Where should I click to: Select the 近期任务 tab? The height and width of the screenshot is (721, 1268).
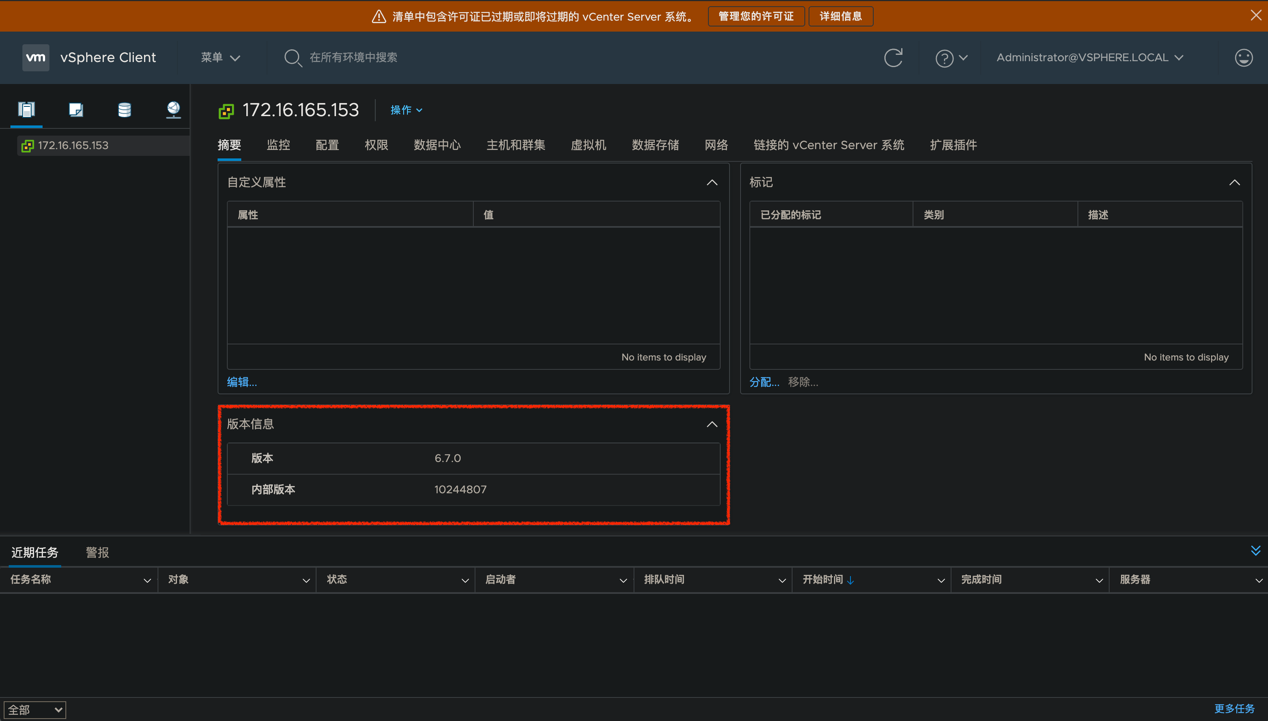35,552
